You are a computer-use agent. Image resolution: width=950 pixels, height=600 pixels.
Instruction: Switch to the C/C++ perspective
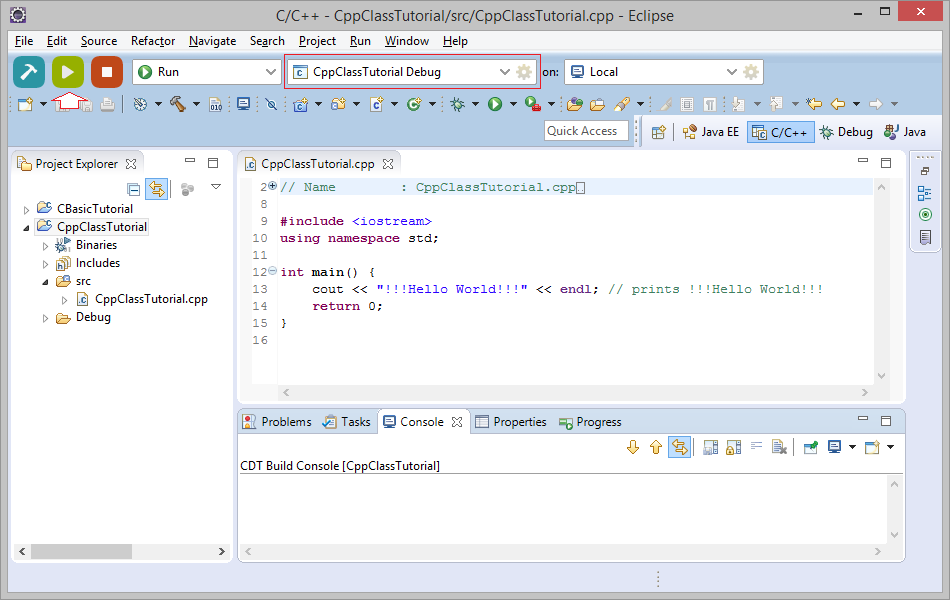(x=780, y=132)
